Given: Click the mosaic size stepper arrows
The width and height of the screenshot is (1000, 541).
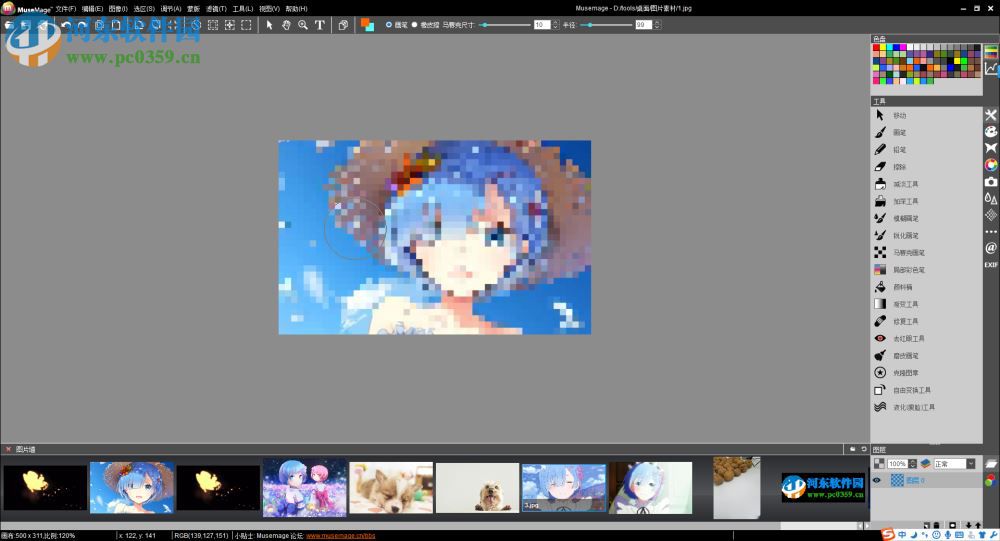Looking at the screenshot, I should (x=555, y=25).
